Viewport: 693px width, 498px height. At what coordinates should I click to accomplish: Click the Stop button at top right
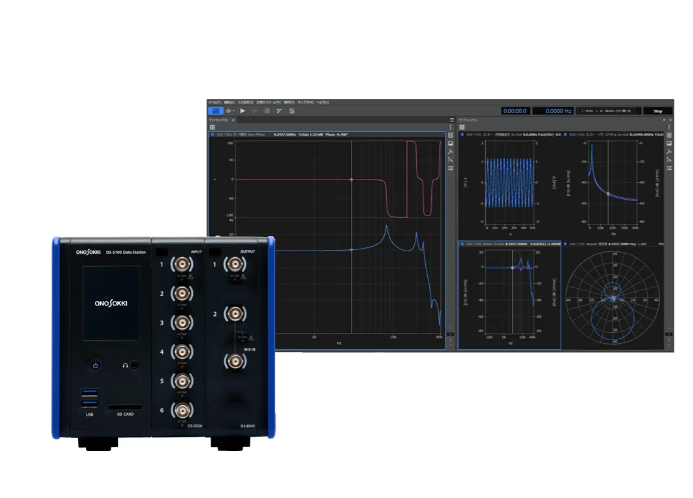(x=657, y=111)
